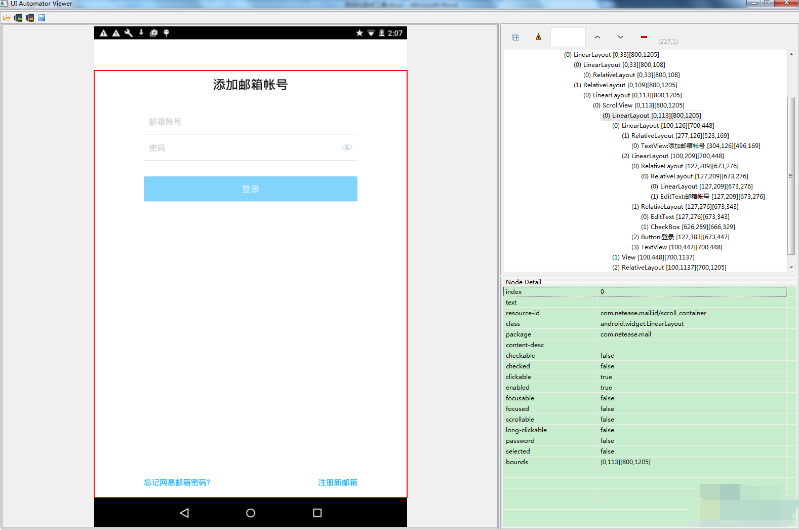Click the Save toolbar icon
This screenshot has height=530, width=799.
(42, 18)
